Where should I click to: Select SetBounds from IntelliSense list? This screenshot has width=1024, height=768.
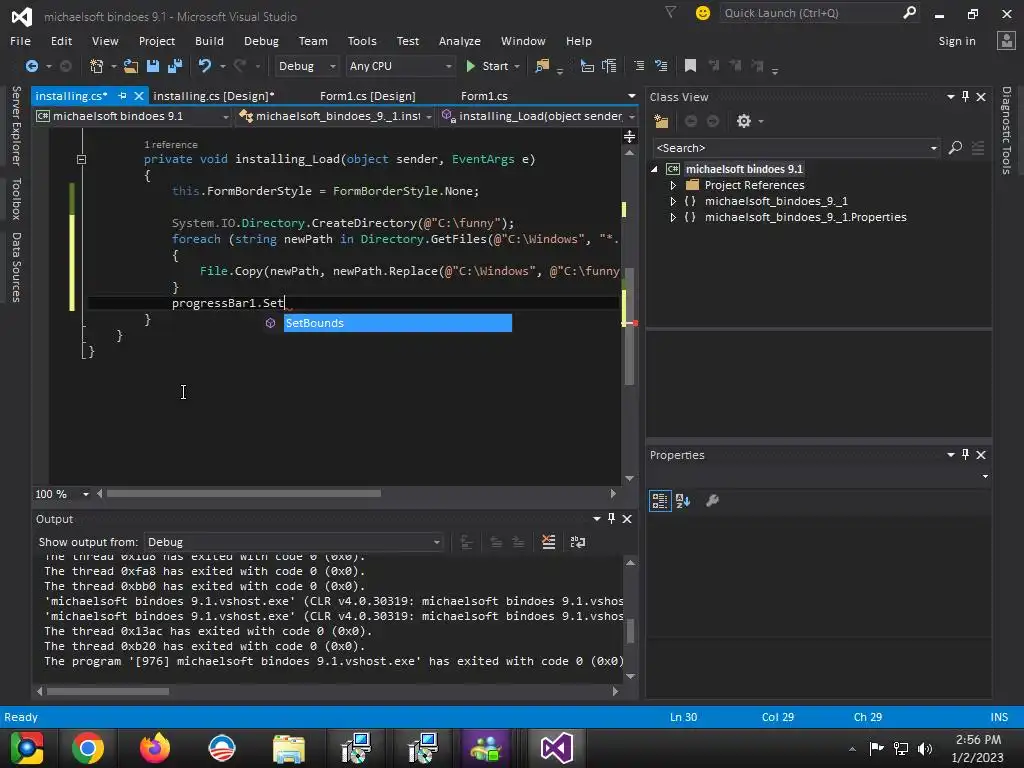click(x=397, y=323)
